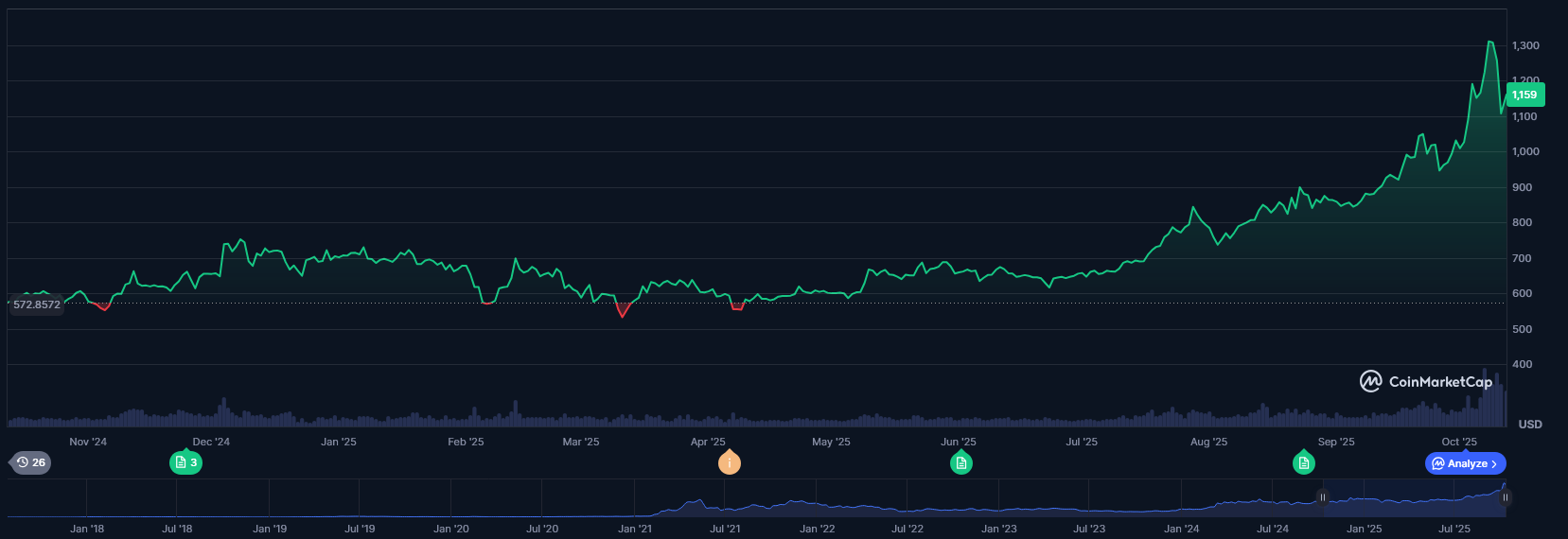Screen dimensions: 1568x539
Task: Click the 1,300 price axis label
Action: 1525,45
